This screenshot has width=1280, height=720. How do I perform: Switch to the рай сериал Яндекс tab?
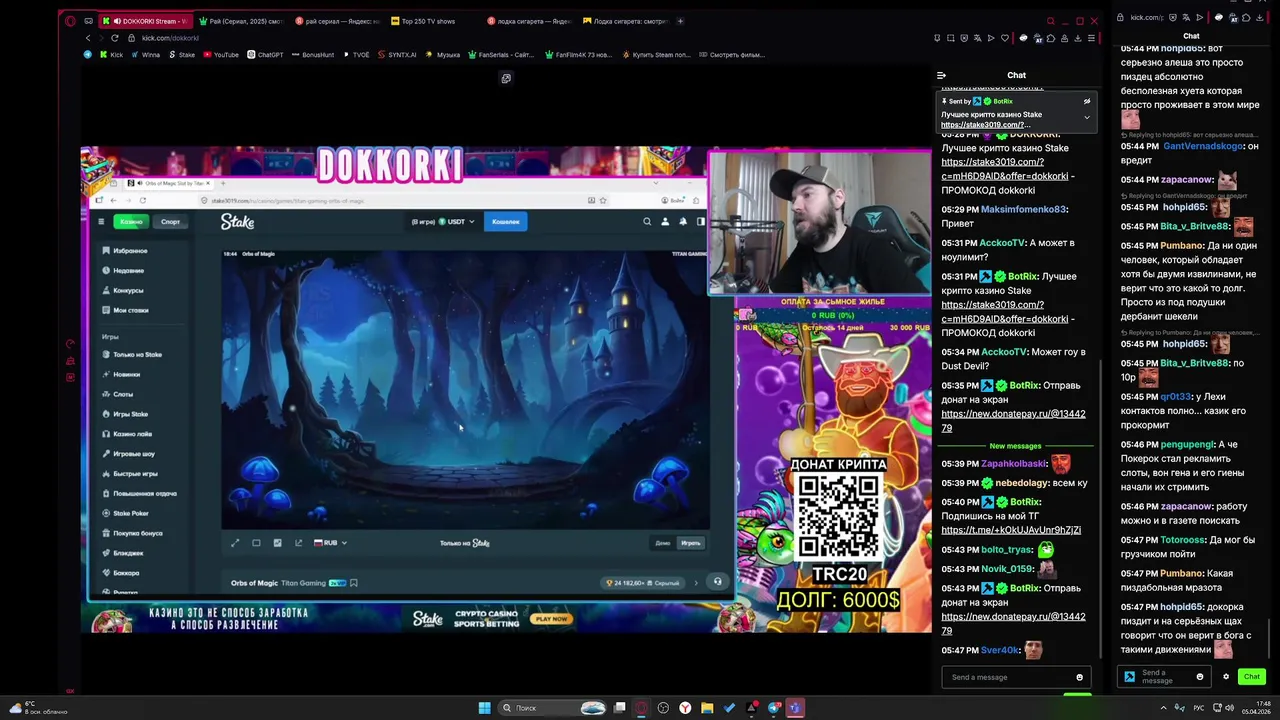(x=337, y=21)
